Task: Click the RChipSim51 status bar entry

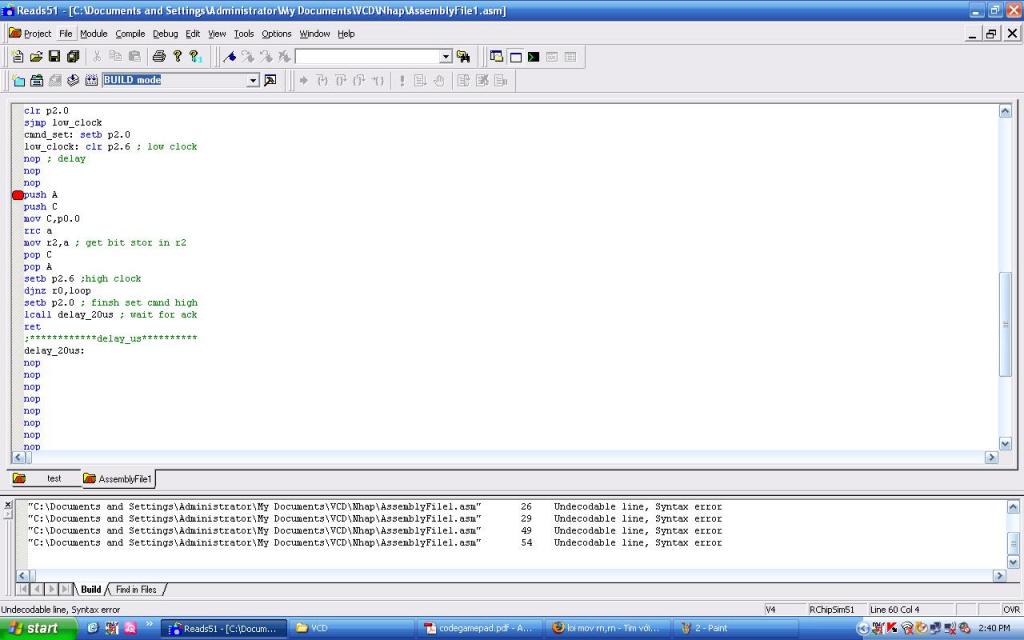Action: [x=831, y=609]
